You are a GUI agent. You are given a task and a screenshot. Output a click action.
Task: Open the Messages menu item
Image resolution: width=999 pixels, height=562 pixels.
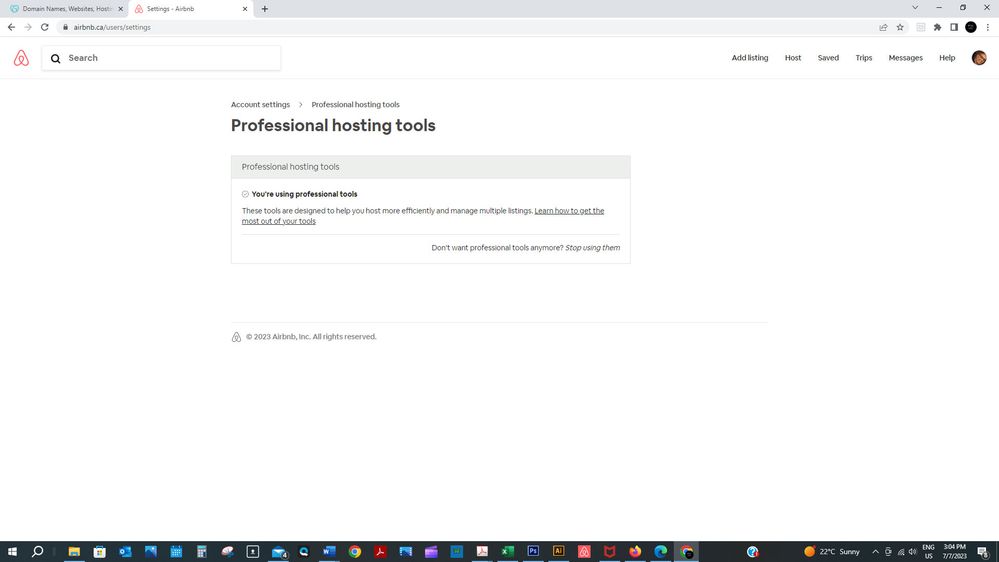pos(905,58)
